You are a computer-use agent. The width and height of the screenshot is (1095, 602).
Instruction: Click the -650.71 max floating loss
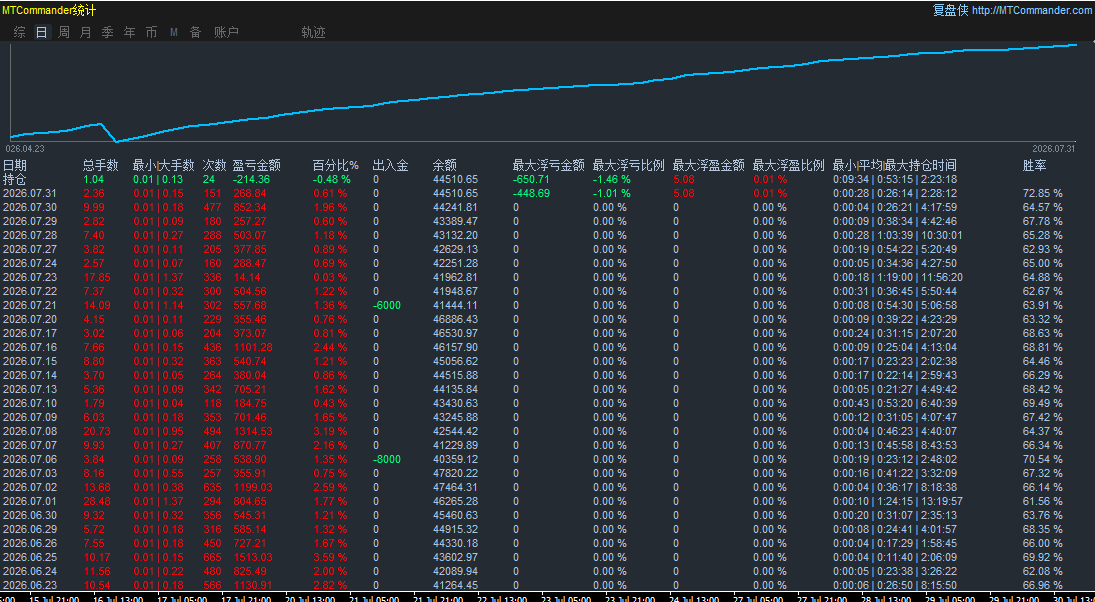531,179
